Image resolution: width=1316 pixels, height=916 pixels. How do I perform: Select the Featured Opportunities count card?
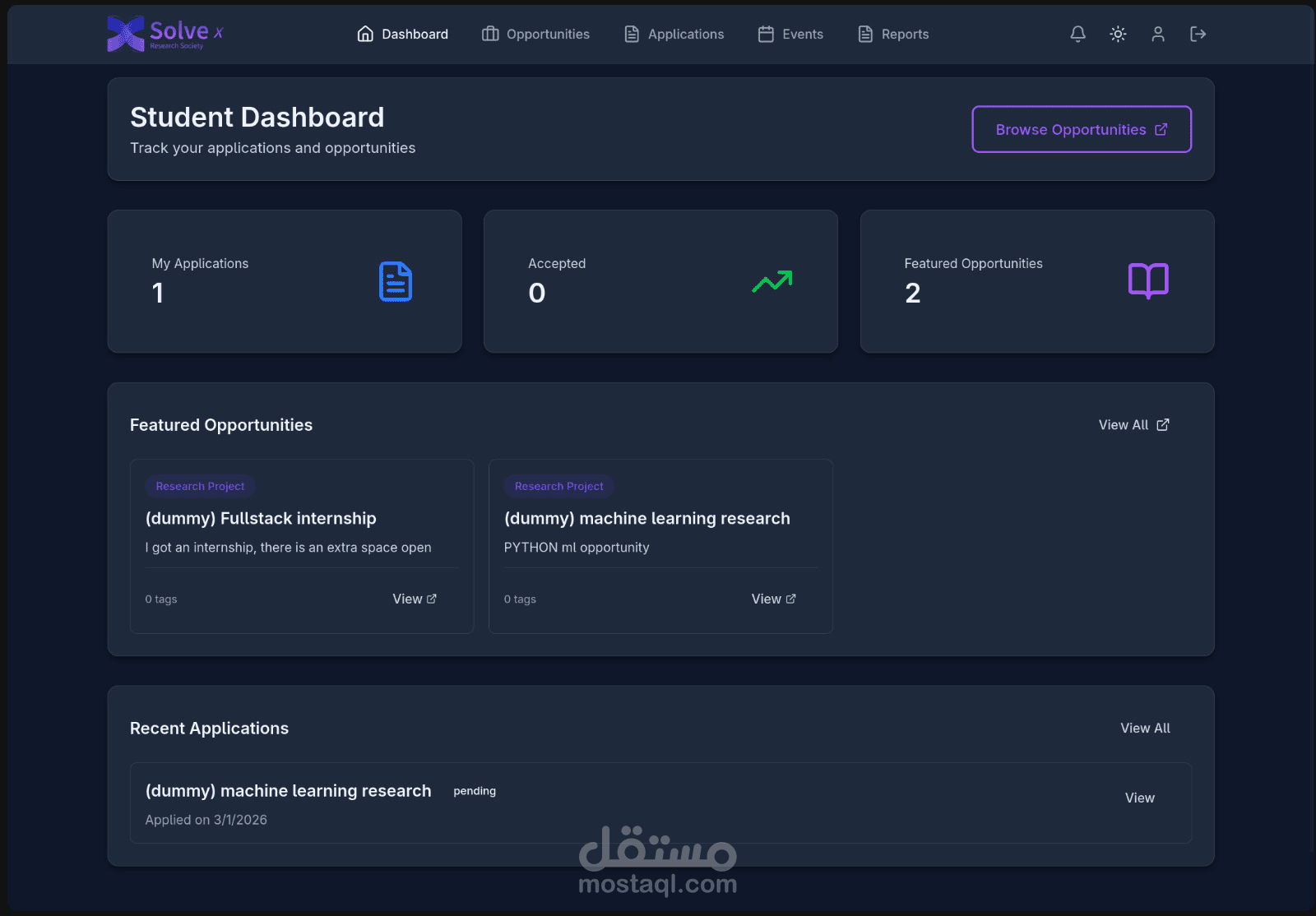tap(1037, 281)
